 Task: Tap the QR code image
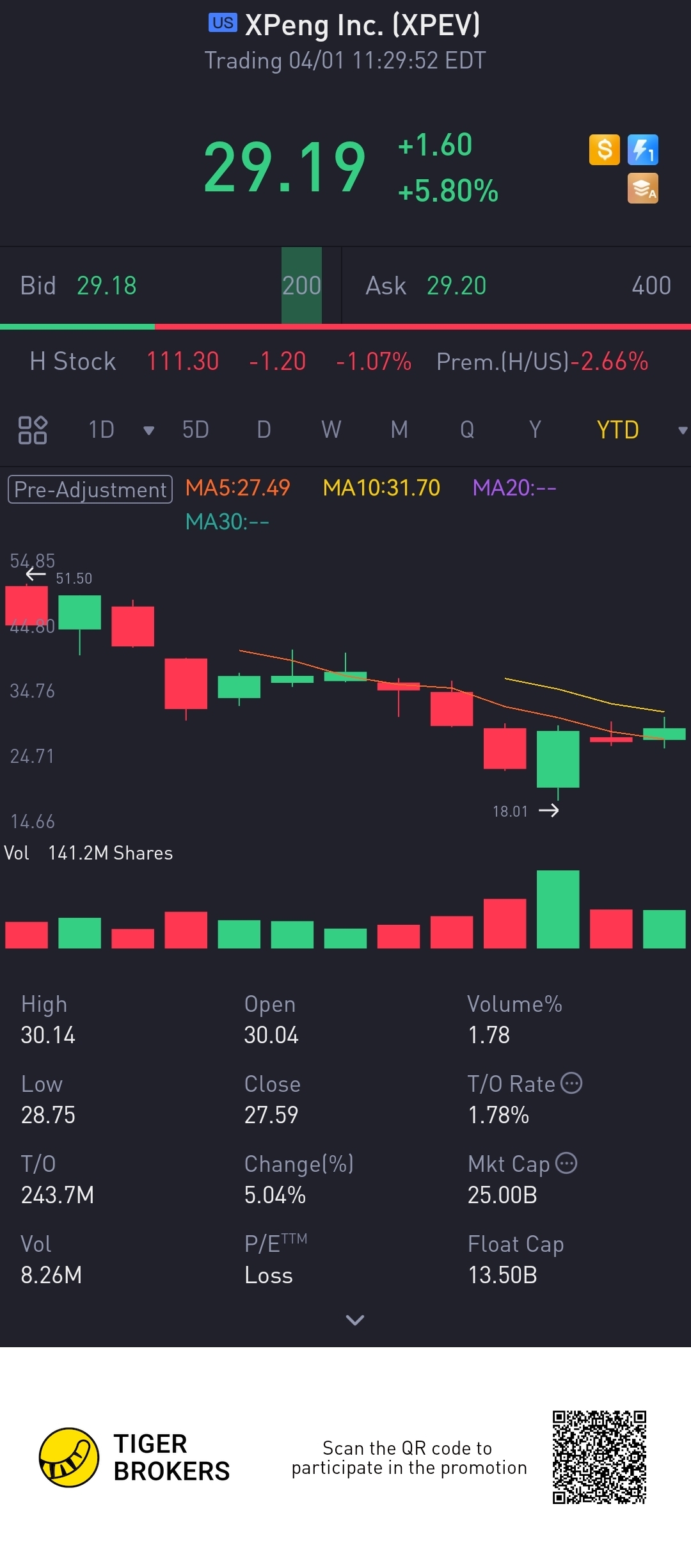click(600, 1457)
